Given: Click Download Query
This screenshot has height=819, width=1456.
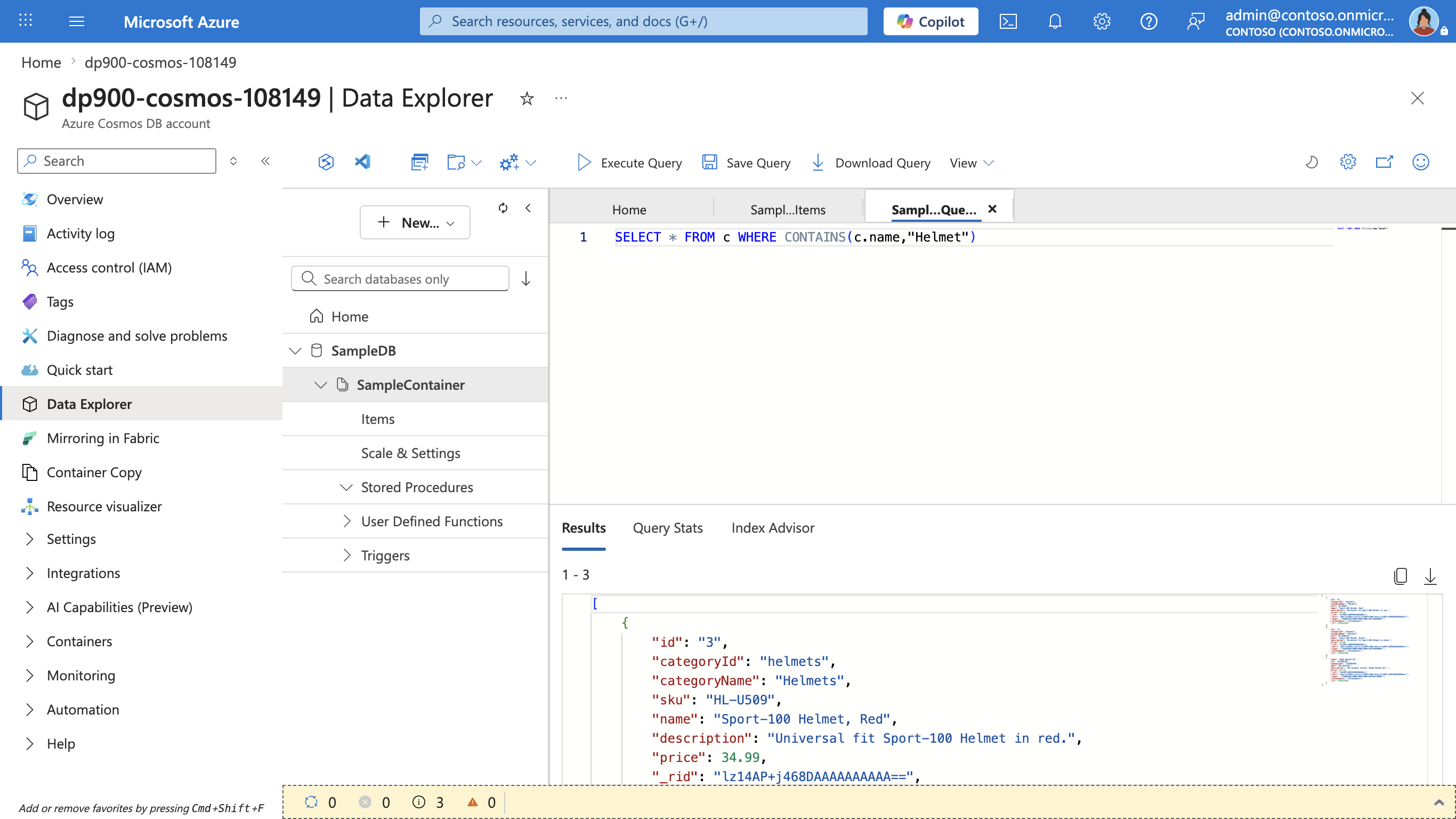Looking at the screenshot, I should coord(871,163).
